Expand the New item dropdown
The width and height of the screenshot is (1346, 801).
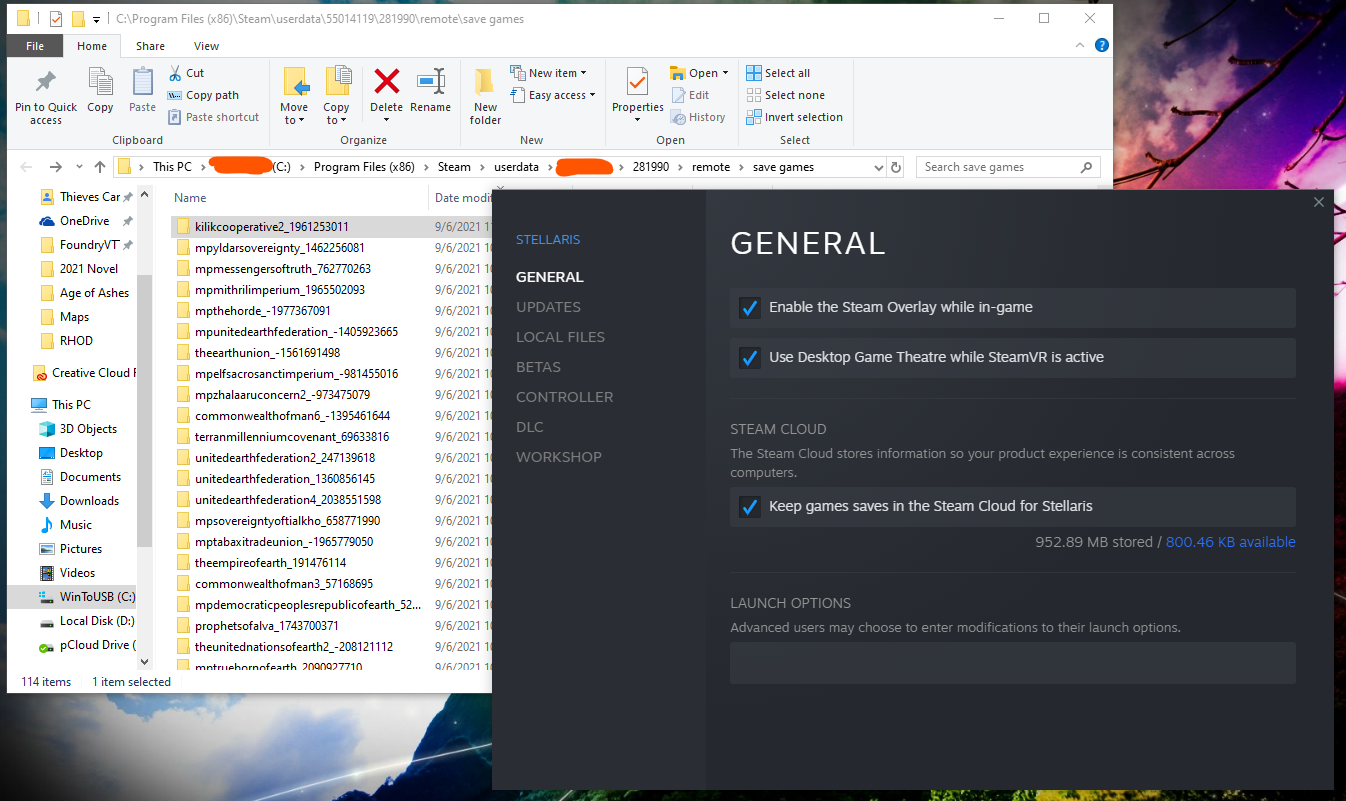(x=548, y=73)
